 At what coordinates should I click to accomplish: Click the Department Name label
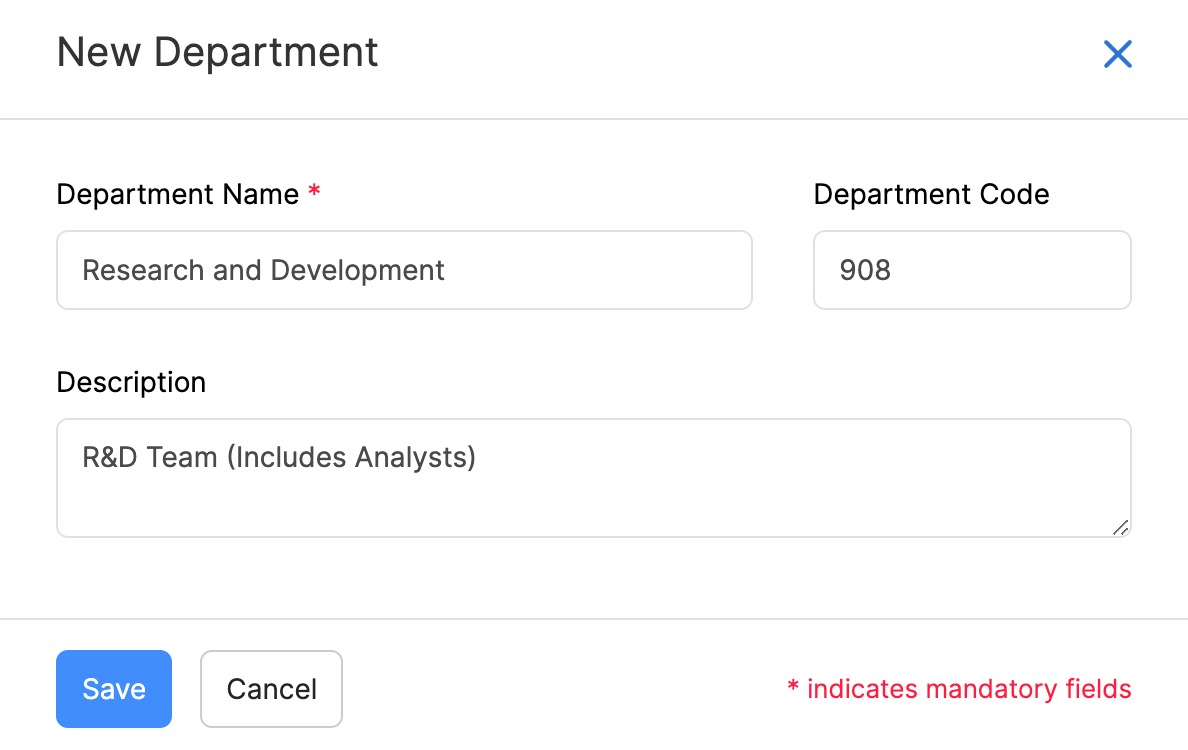178,195
